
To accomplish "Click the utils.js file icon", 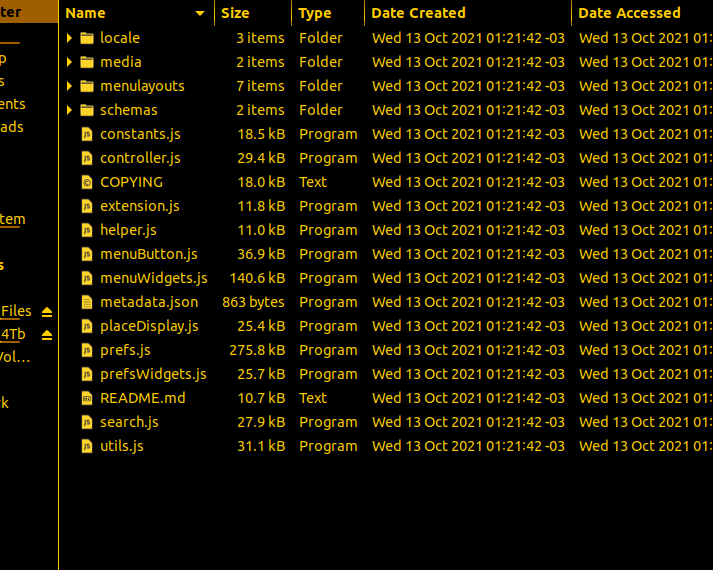I will 87,446.
